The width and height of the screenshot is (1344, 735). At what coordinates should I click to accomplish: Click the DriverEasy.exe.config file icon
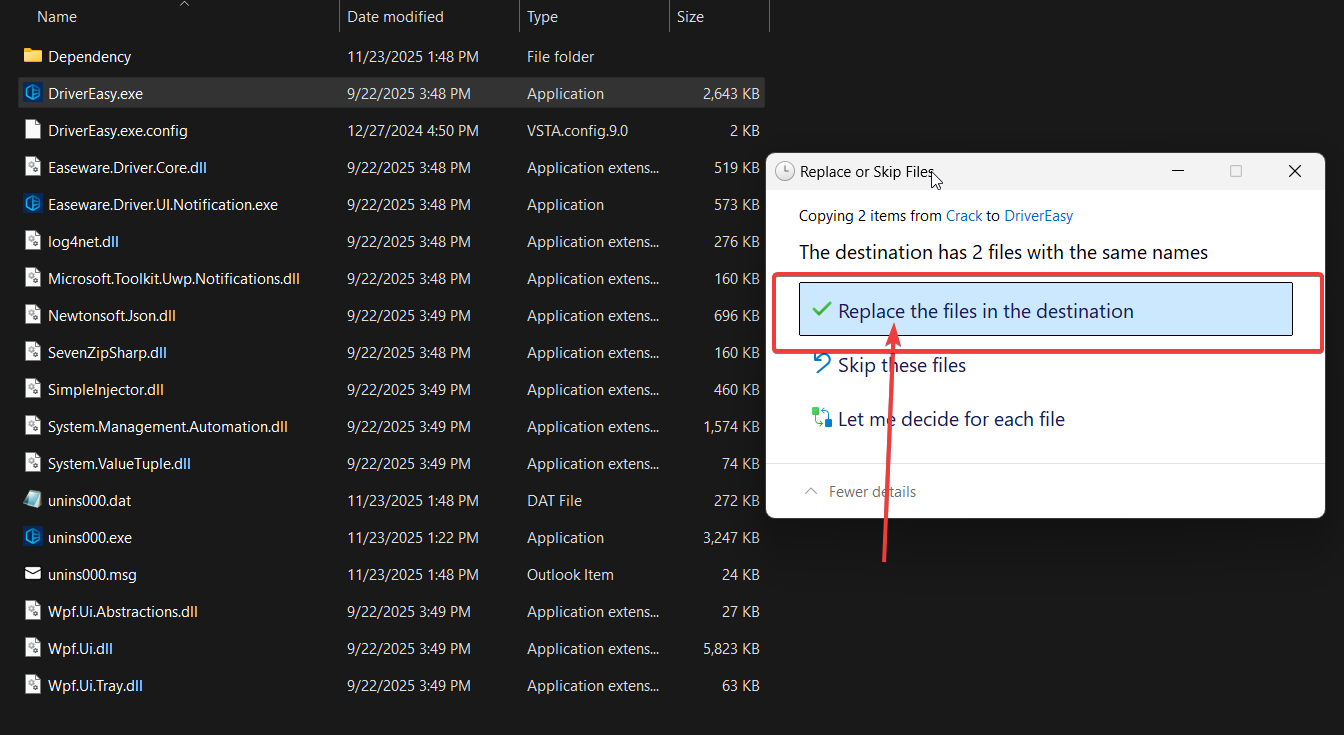pyautogui.click(x=33, y=130)
